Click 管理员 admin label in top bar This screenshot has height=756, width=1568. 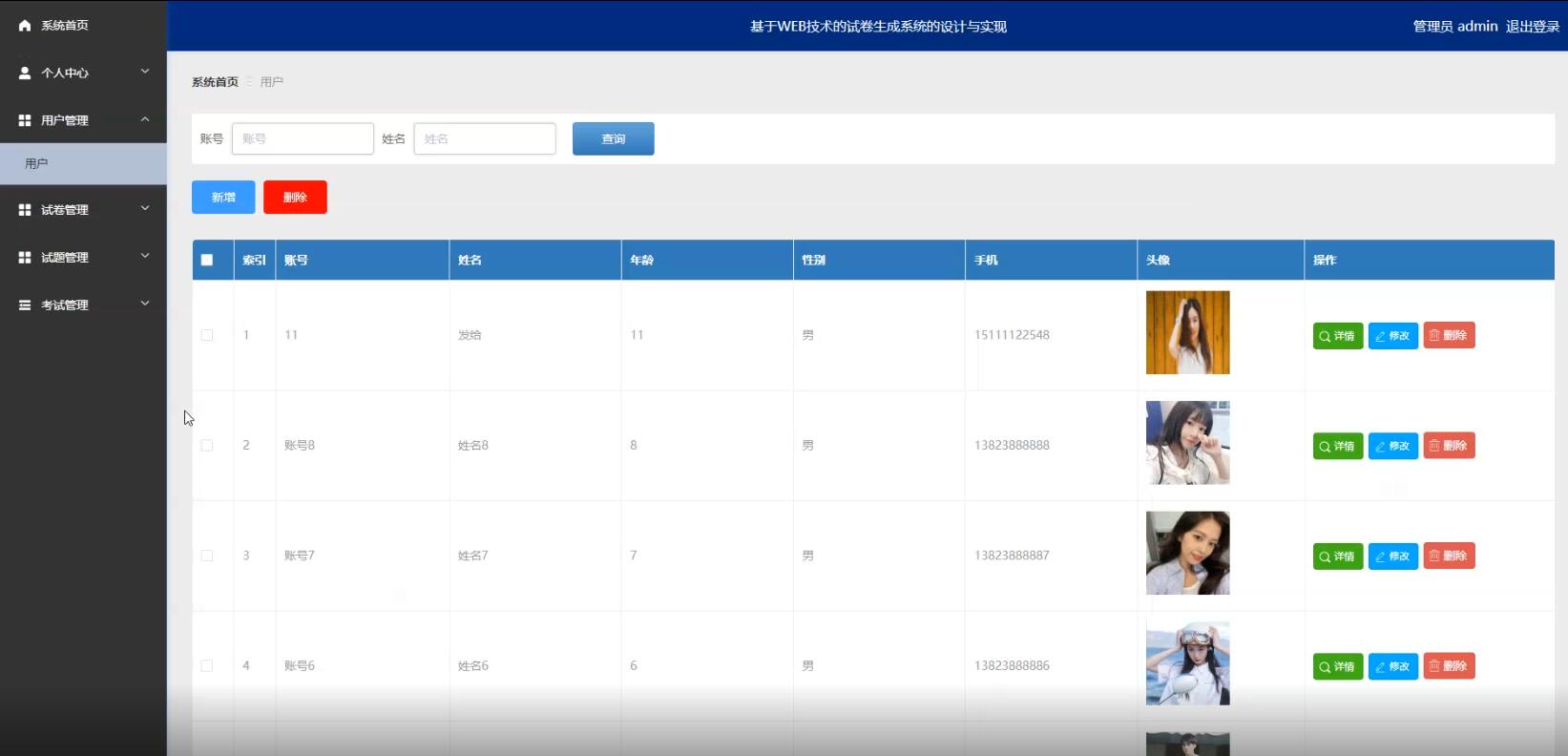[x=1455, y=27]
